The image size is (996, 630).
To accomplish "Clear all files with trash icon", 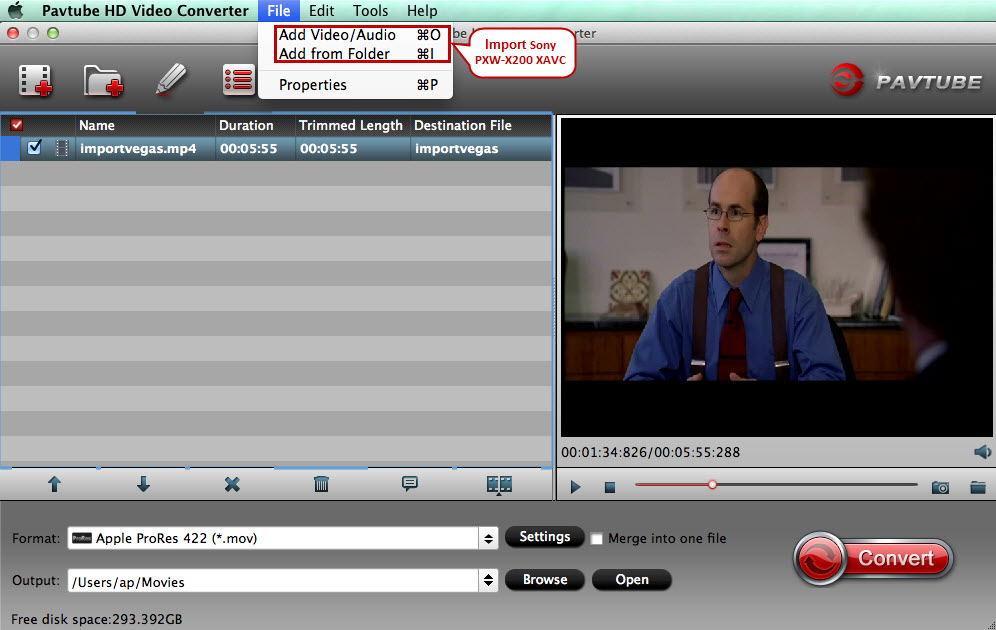I will click(321, 485).
